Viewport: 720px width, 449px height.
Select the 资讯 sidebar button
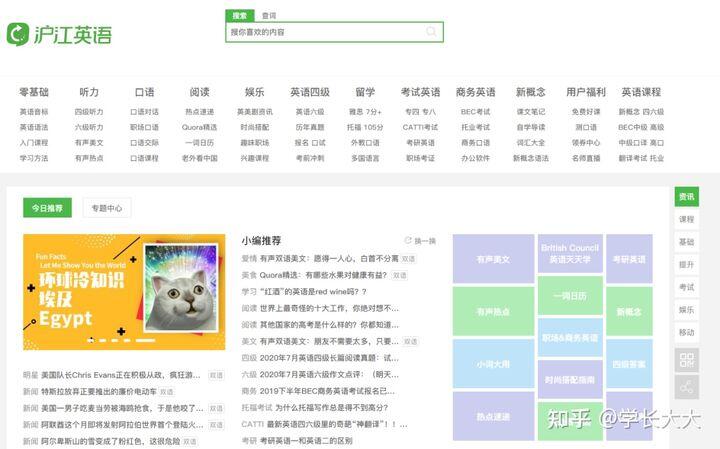coord(686,196)
